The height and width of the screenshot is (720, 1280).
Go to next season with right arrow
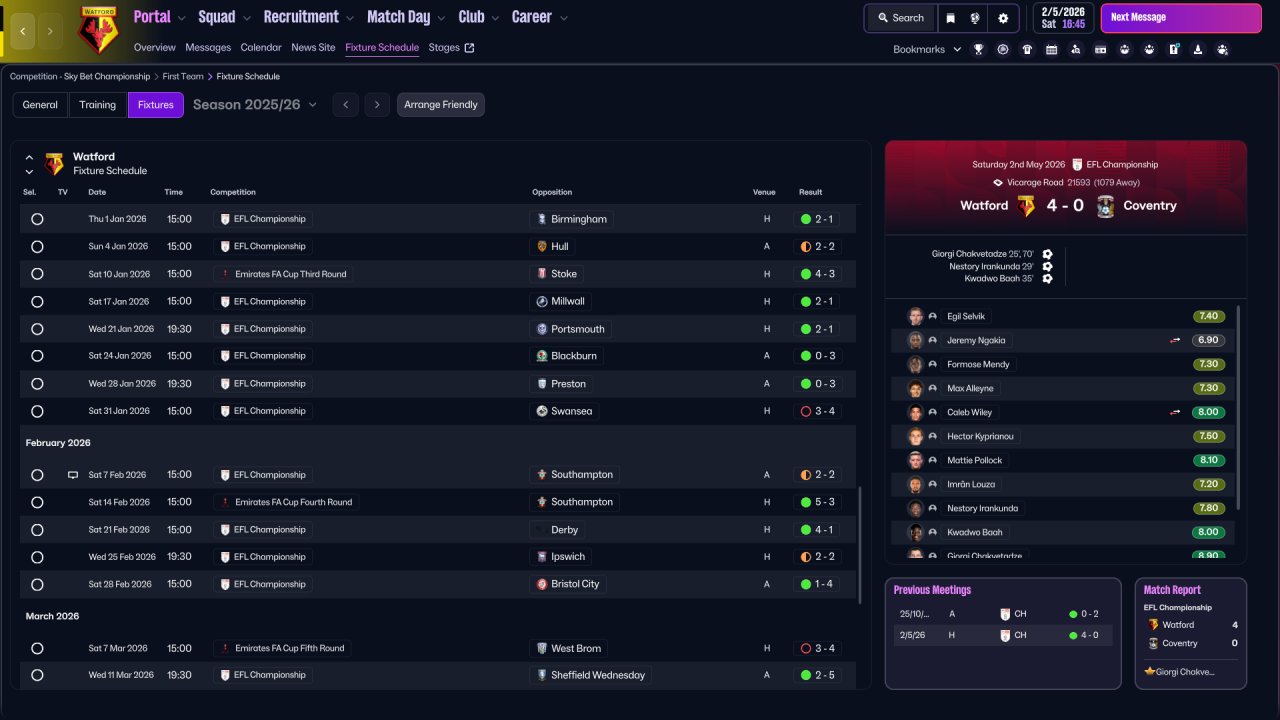pyautogui.click(x=377, y=105)
